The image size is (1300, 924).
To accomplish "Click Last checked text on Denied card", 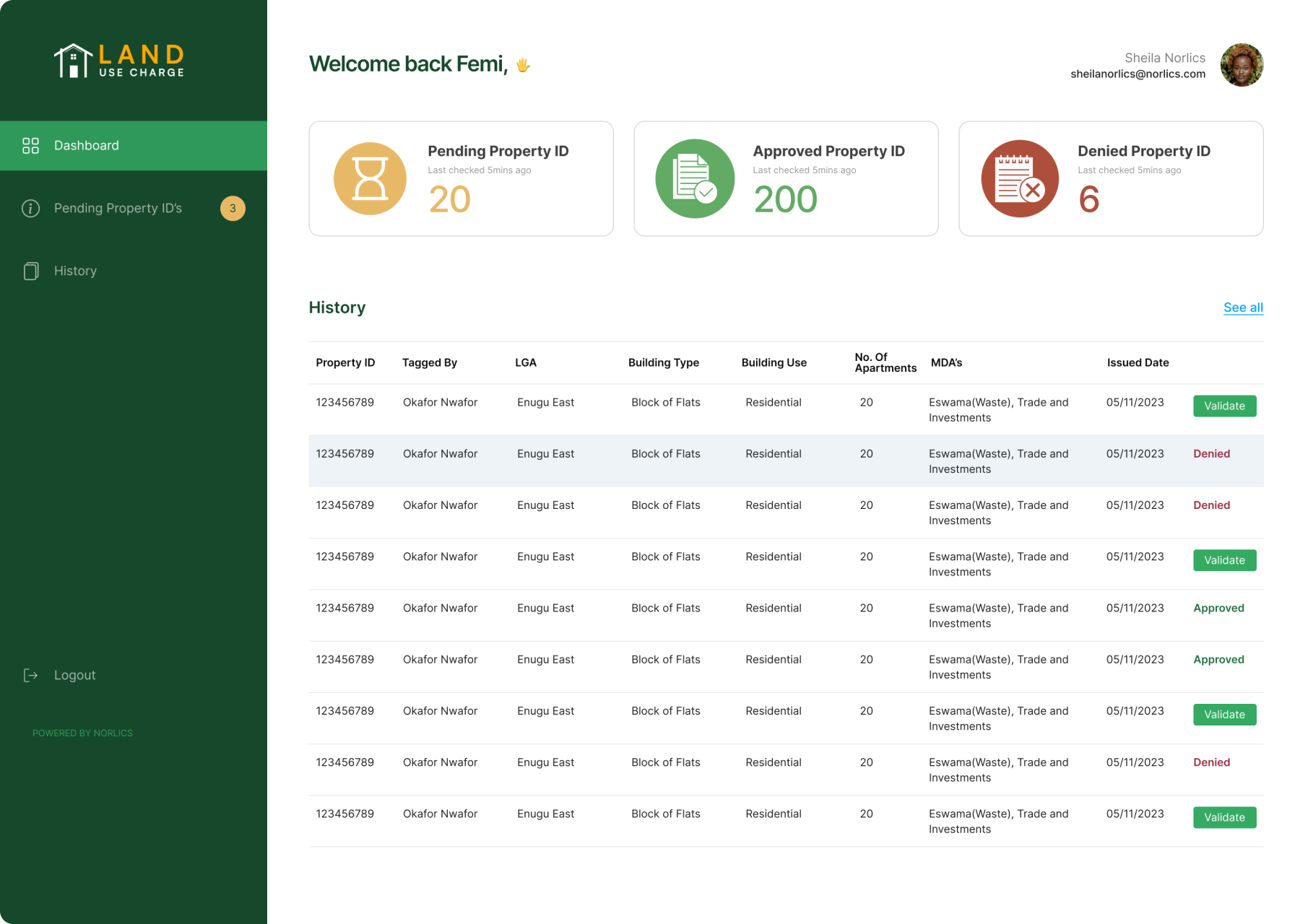I will coord(1129,170).
